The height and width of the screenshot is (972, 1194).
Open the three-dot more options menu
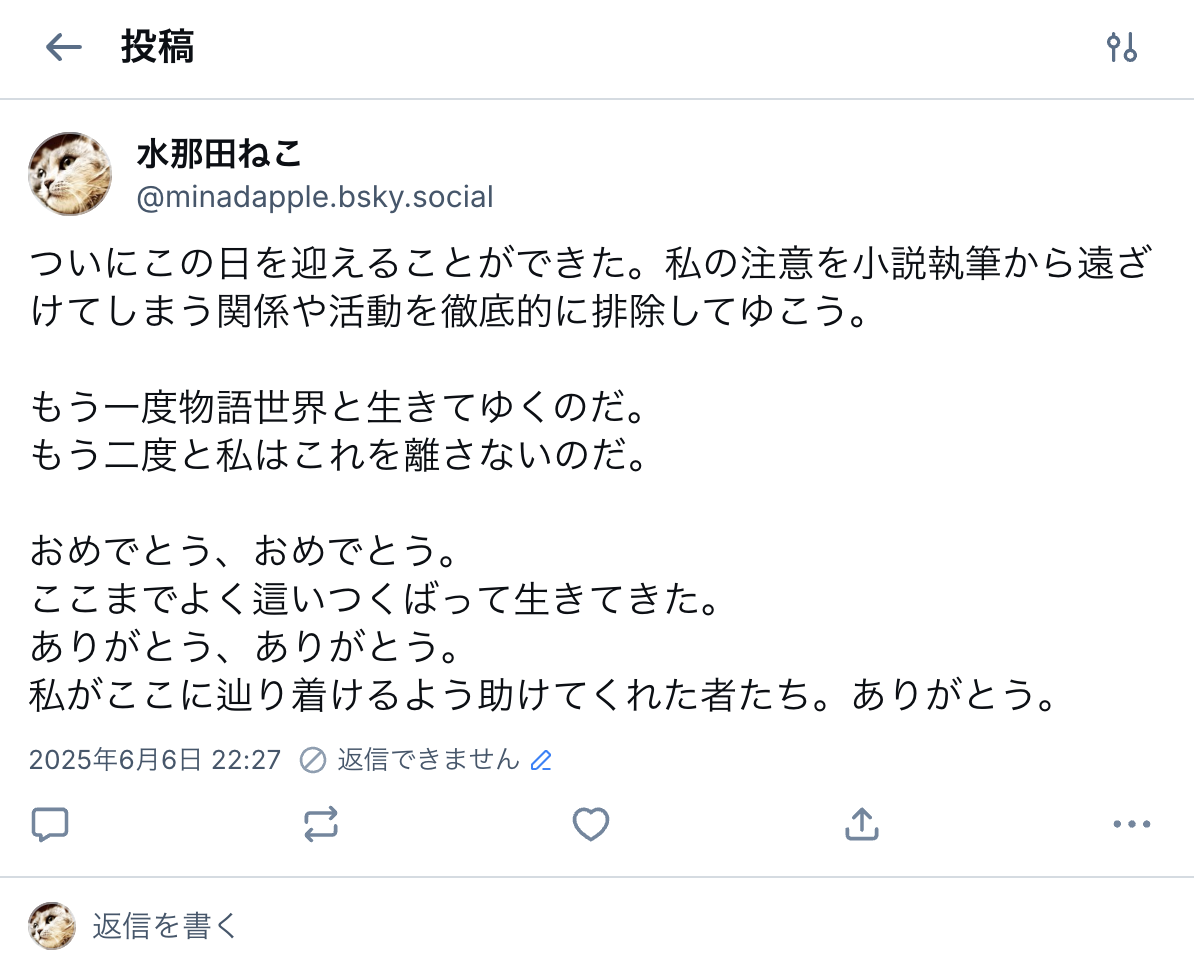(1132, 824)
